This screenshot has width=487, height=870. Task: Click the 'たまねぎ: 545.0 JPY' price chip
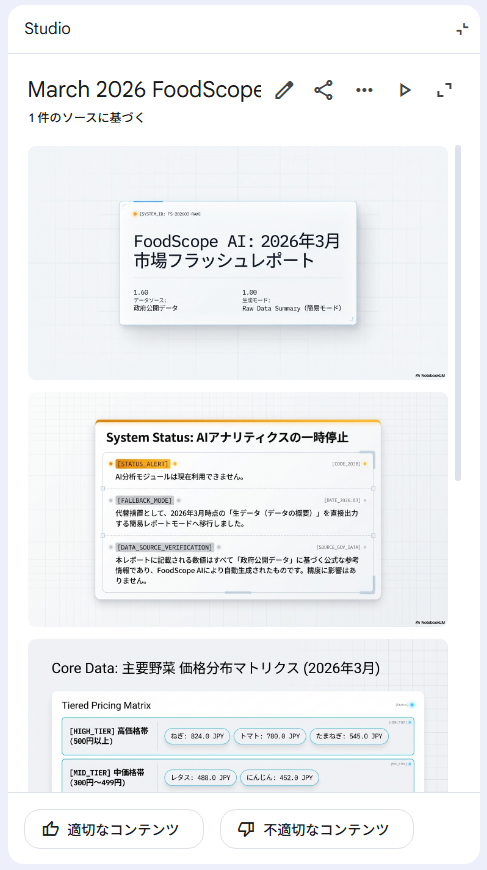[349, 736]
